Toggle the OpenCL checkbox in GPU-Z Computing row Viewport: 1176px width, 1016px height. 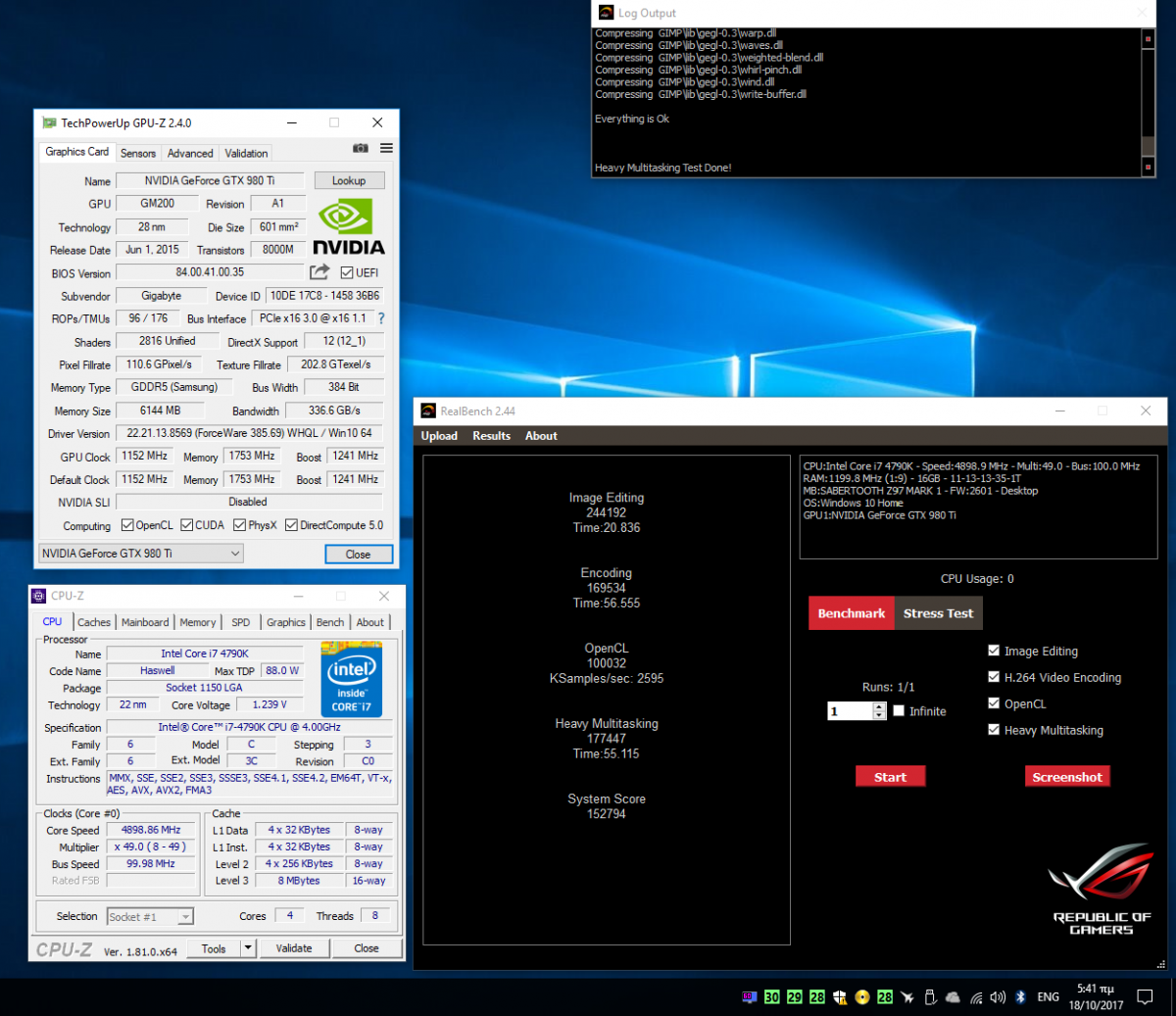tap(127, 525)
